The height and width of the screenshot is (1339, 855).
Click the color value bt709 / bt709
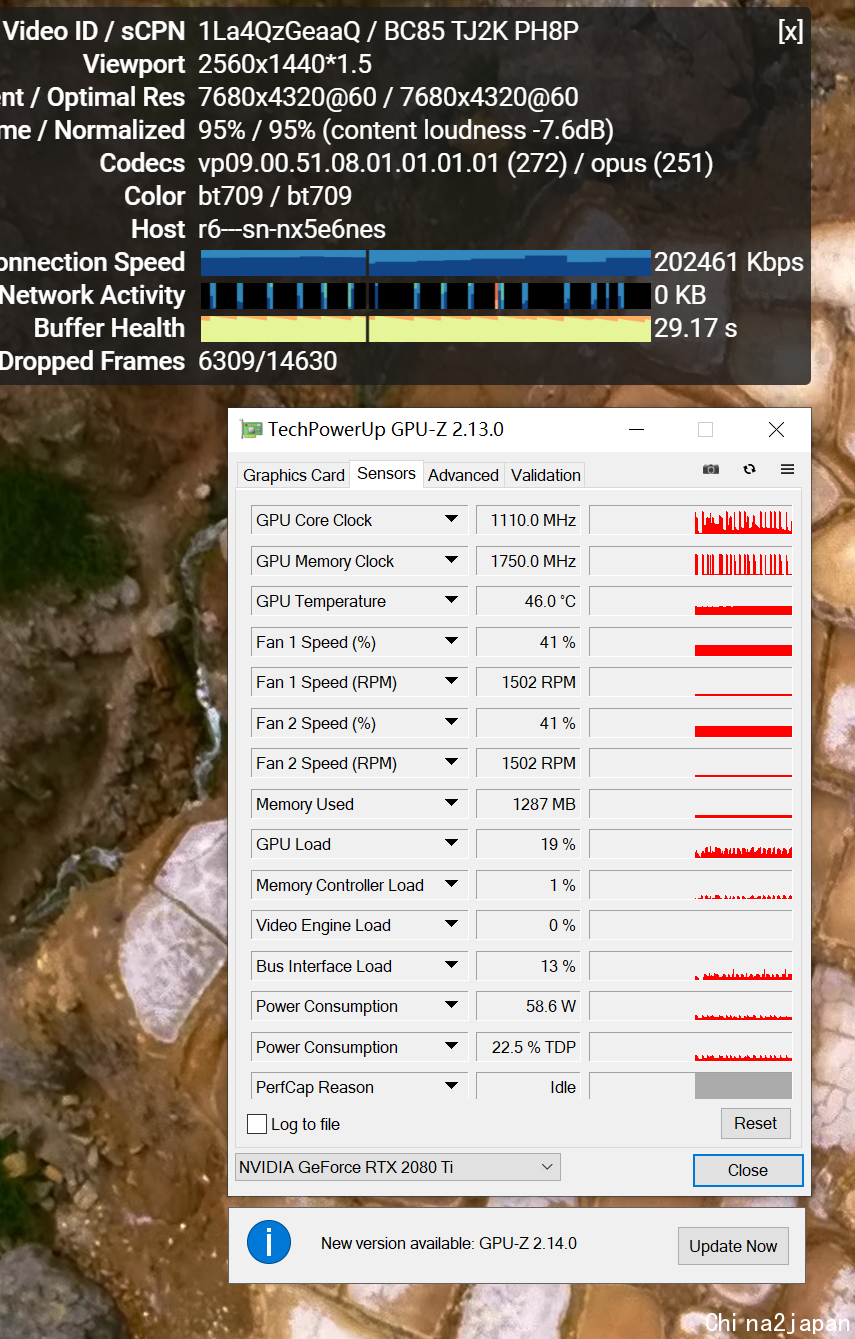[276, 196]
